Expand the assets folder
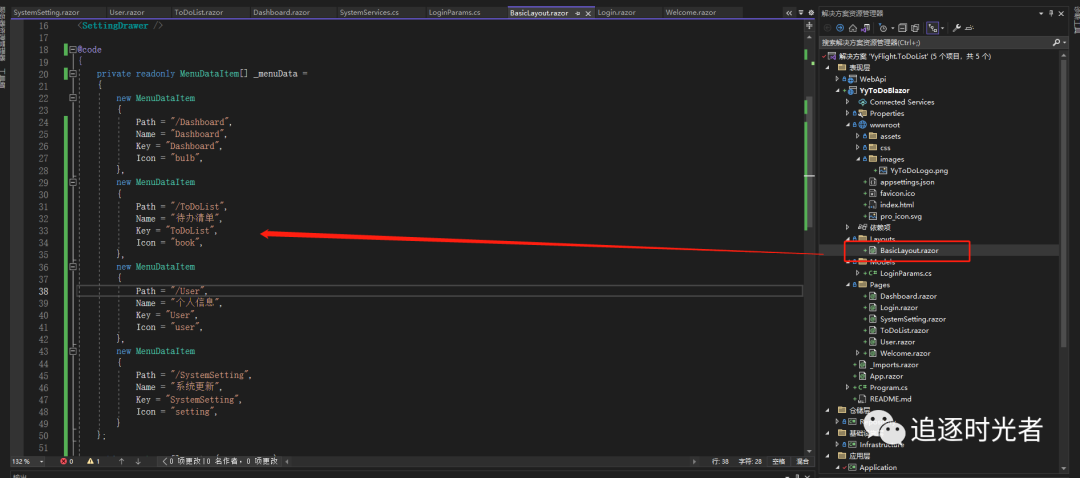 [x=858, y=136]
